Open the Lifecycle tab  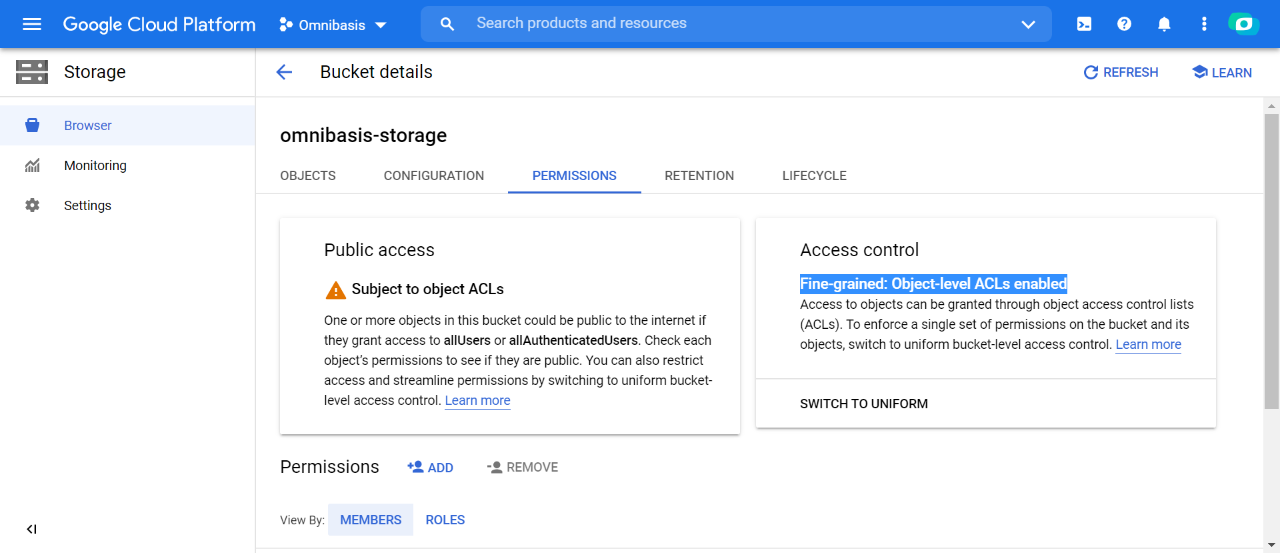coord(814,176)
